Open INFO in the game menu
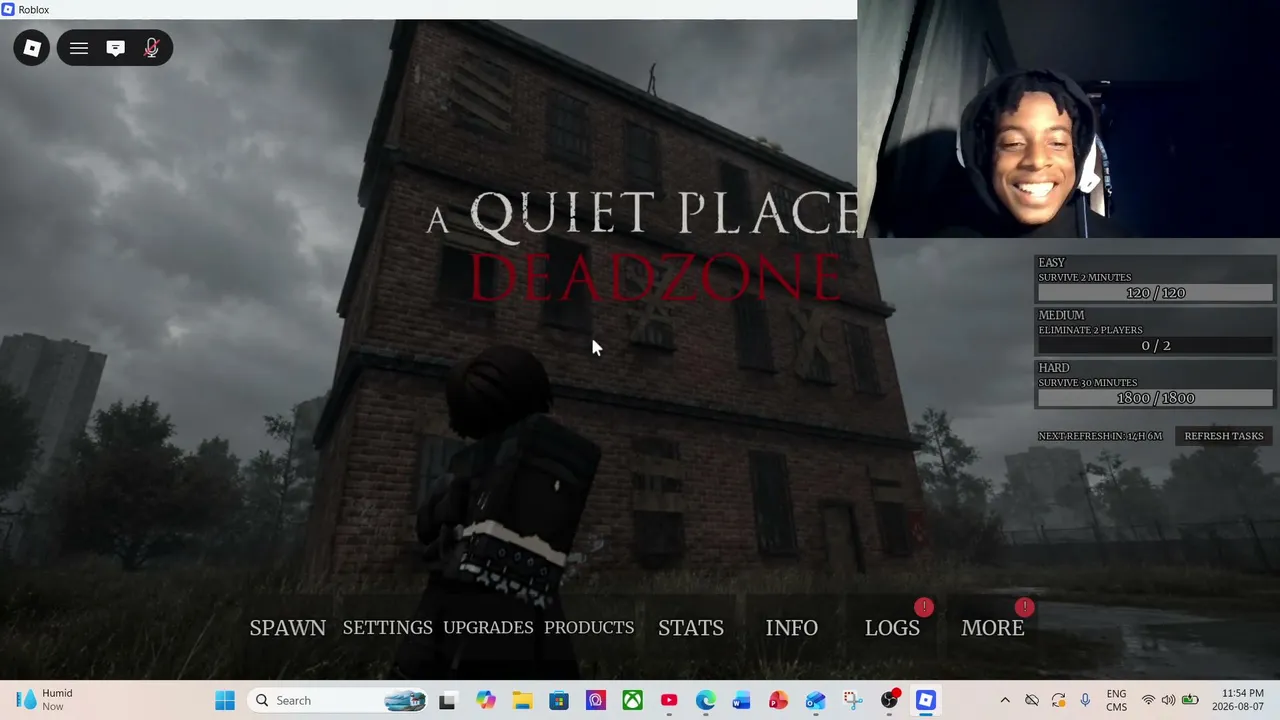Image resolution: width=1280 pixels, height=720 pixels. [792, 628]
